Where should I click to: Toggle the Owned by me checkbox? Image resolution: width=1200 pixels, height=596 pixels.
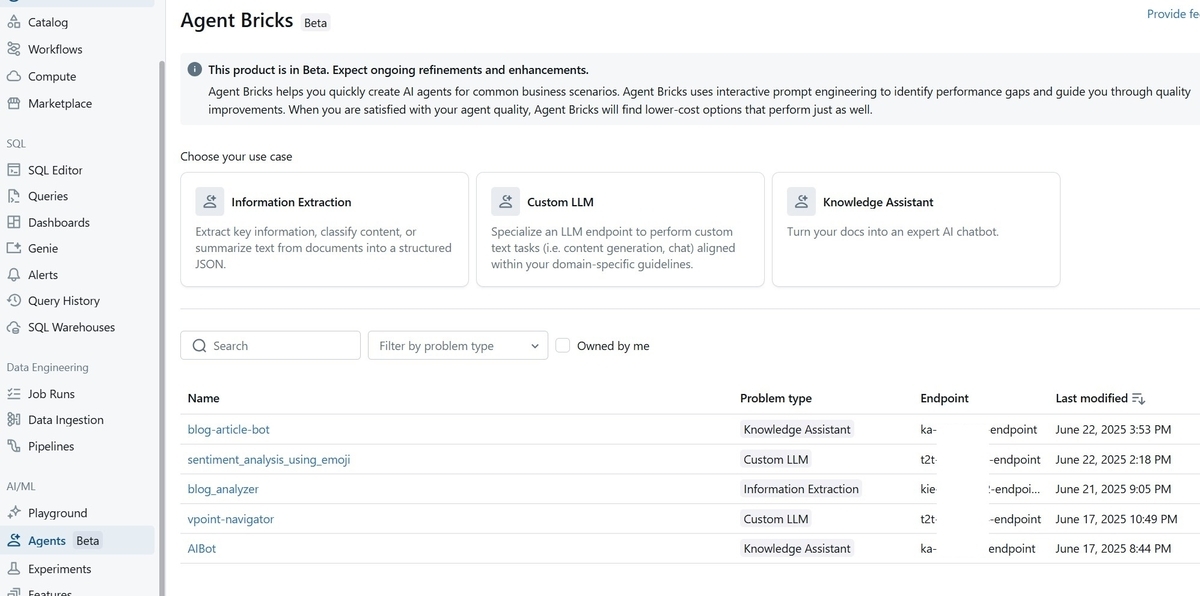click(x=563, y=345)
